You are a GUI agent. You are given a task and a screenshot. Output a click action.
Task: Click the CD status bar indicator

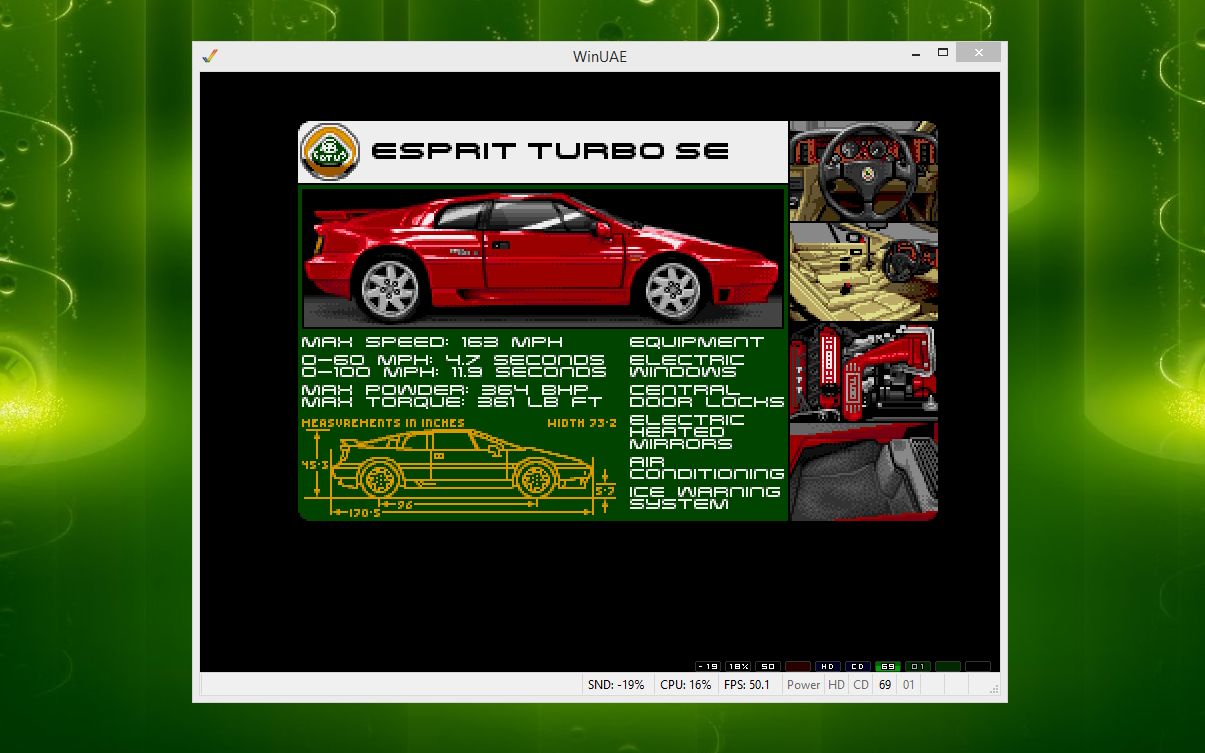point(860,685)
